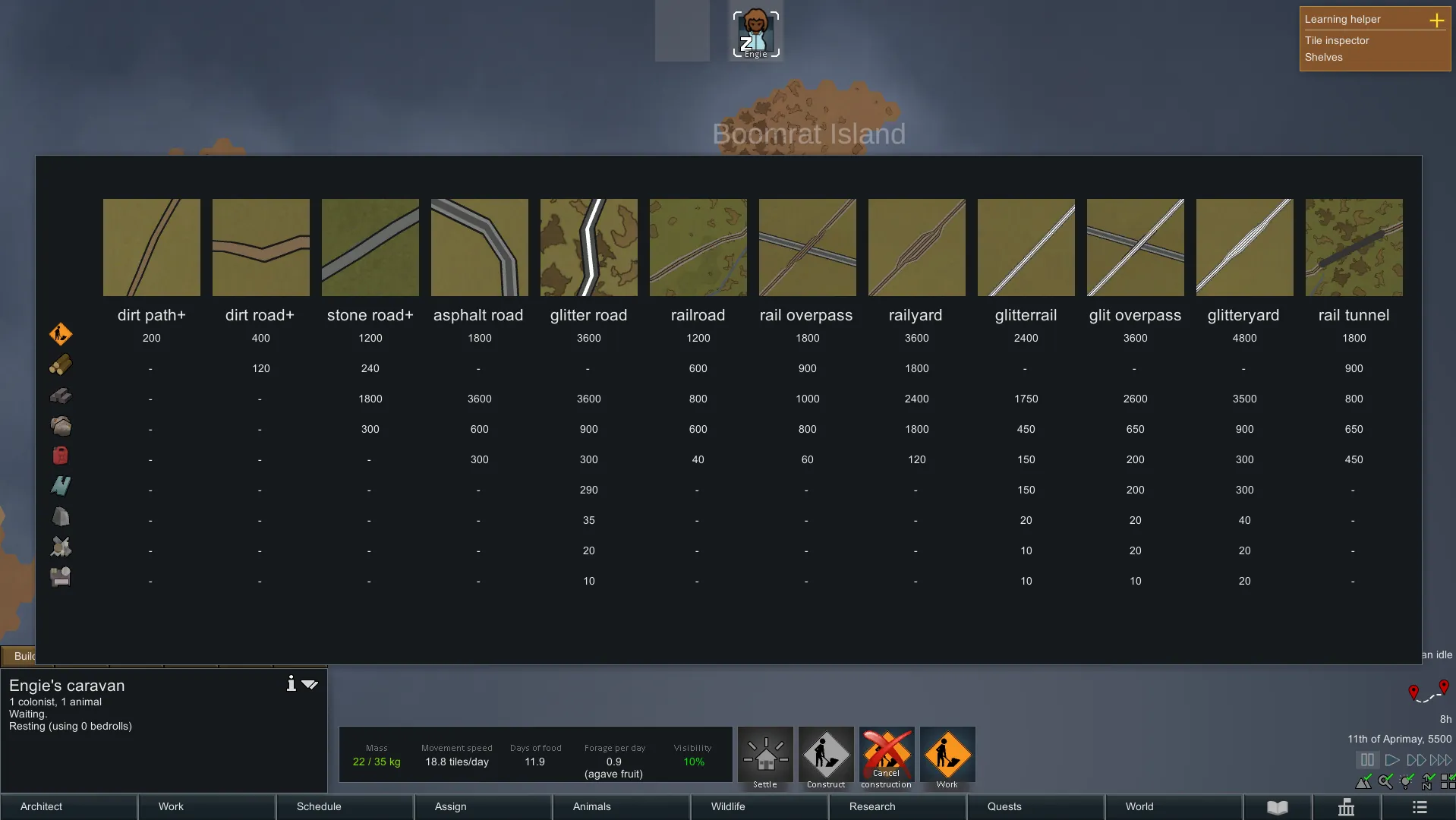Image resolution: width=1456 pixels, height=820 pixels.
Task: Open the info card for Engie's caravan
Action: (x=291, y=684)
